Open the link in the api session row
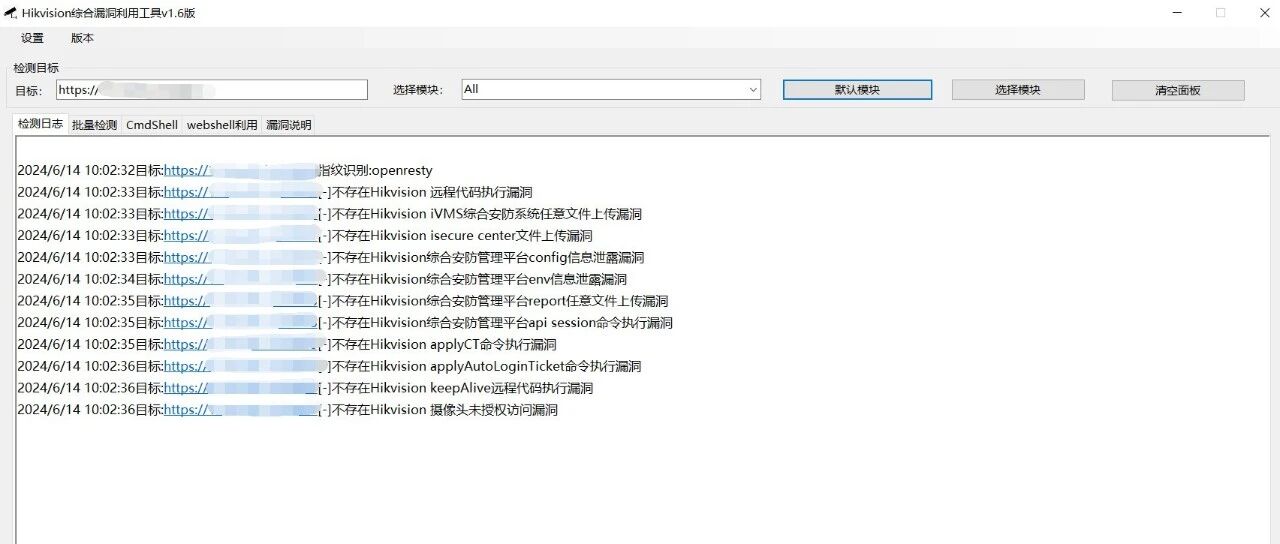1280x544 pixels. tap(240, 323)
